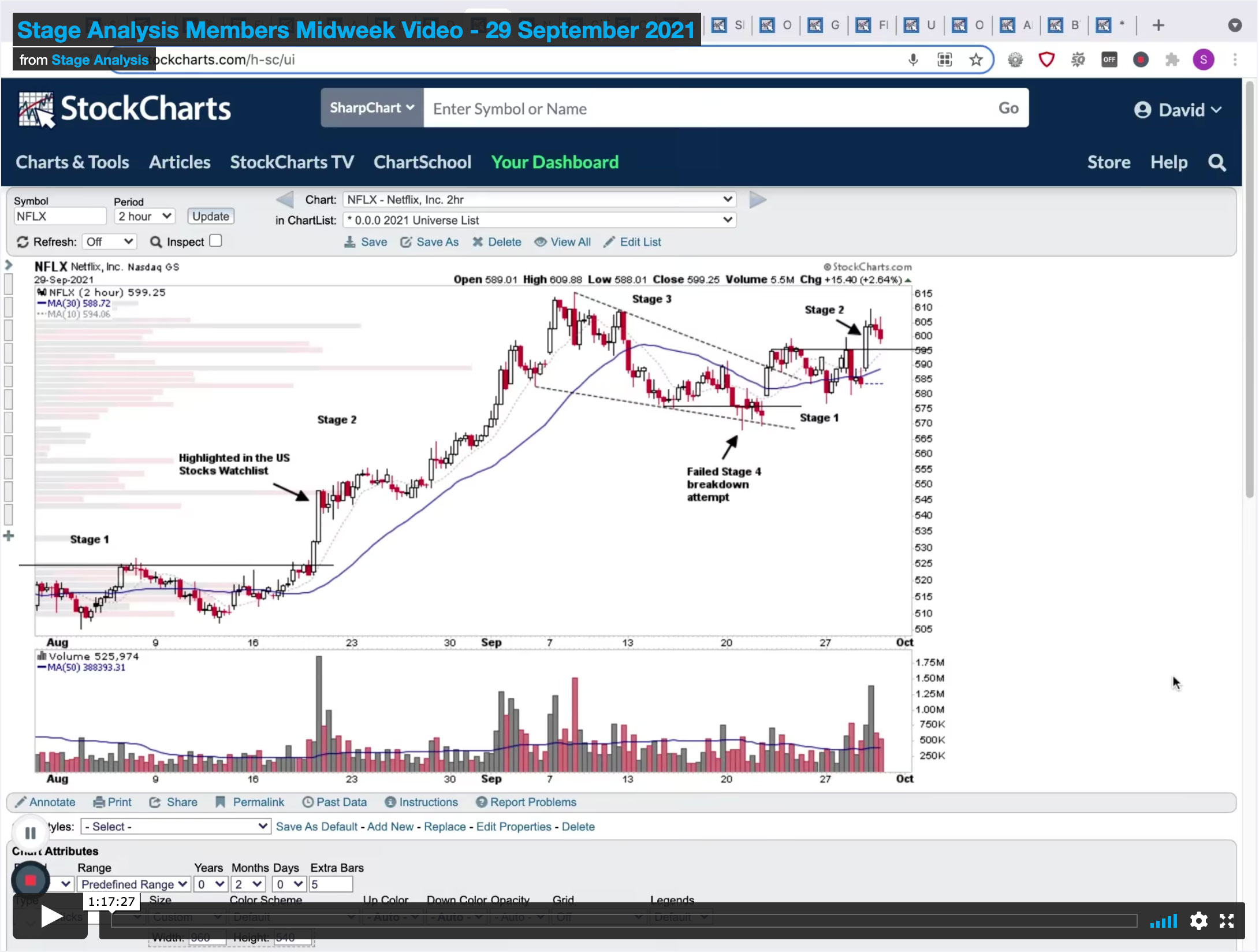This screenshot has height=952, width=1259.
Task: Open the Annotate tool
Action: (x=45, y=802)
